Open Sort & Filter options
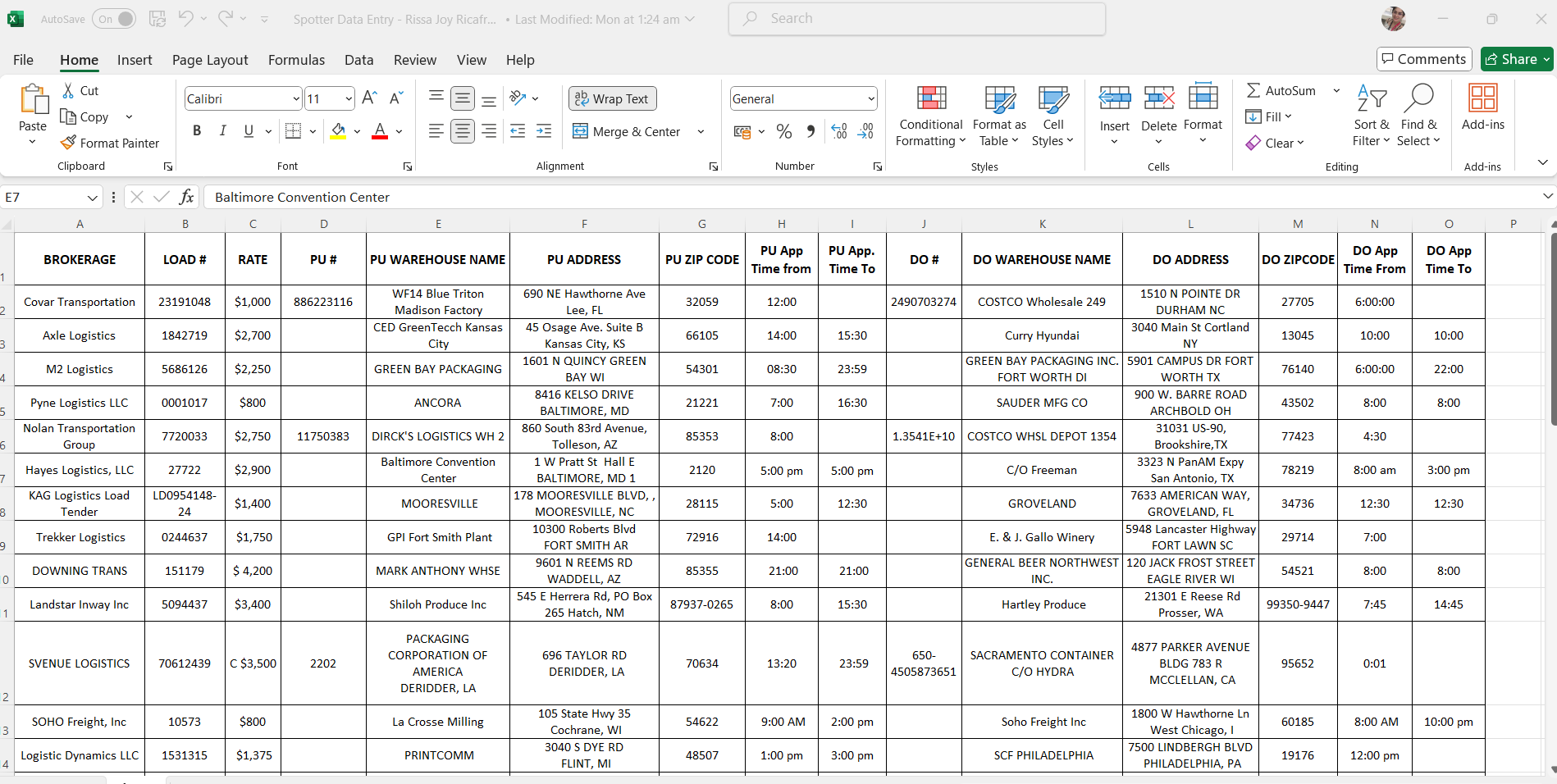 coord(1372,115)
